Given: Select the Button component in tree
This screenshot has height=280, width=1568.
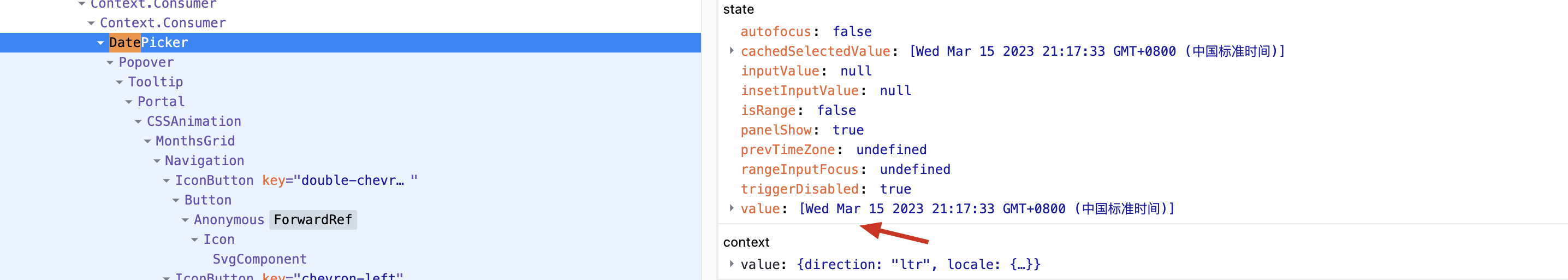Looking at the screenshot, I should click(207, 200).
